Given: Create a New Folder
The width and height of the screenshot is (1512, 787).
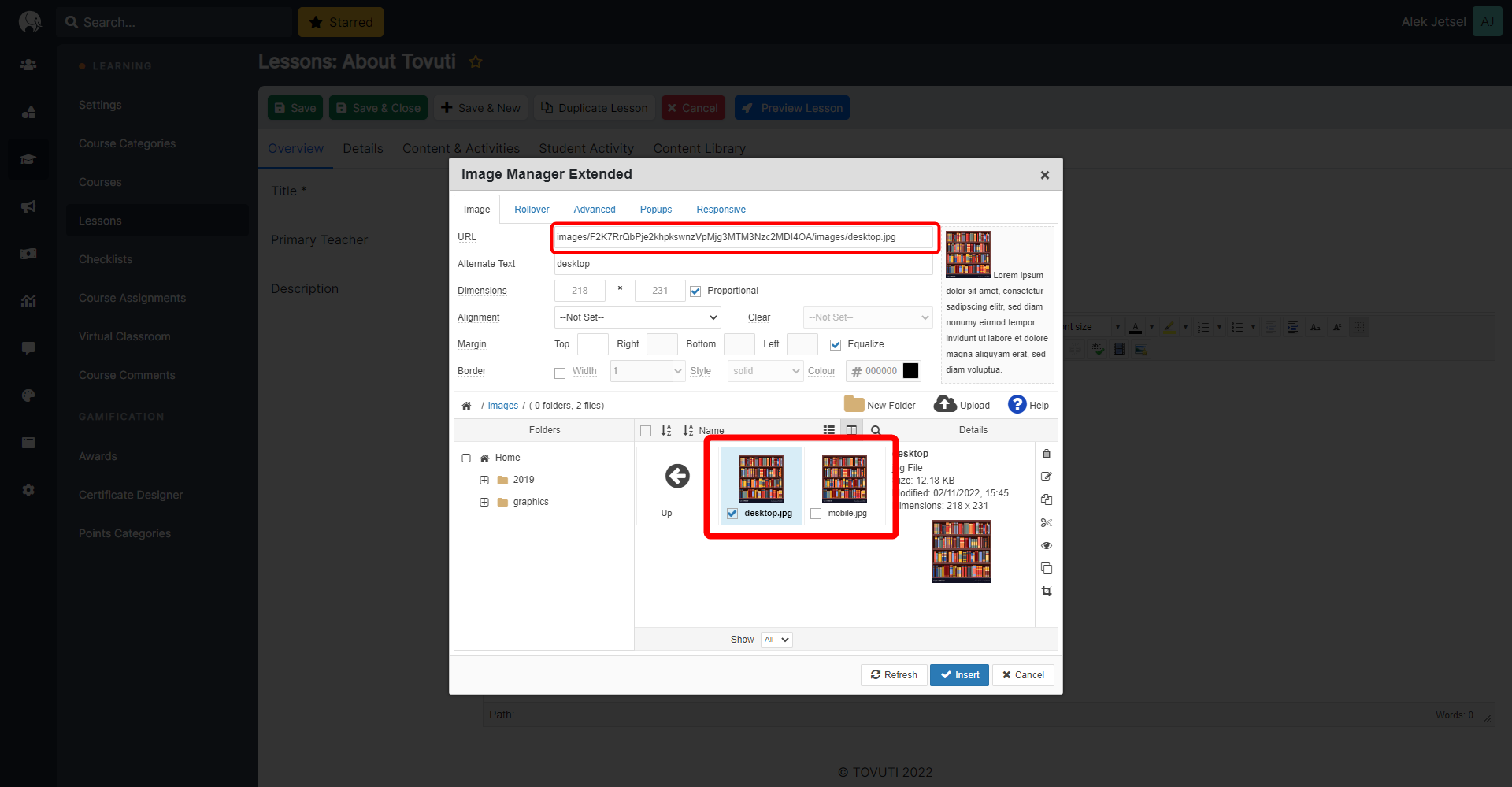Looking at the screenshot, I should point(880,405).
